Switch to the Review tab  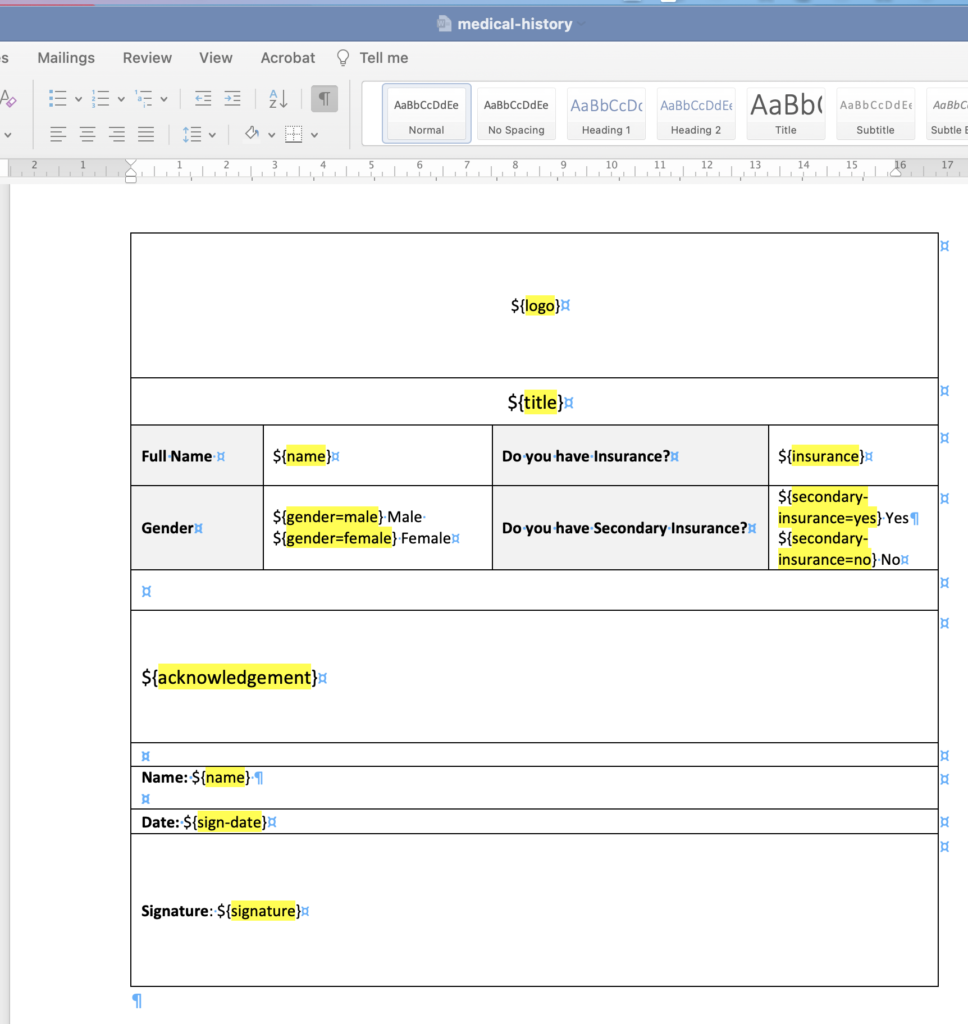coord(147,58)
